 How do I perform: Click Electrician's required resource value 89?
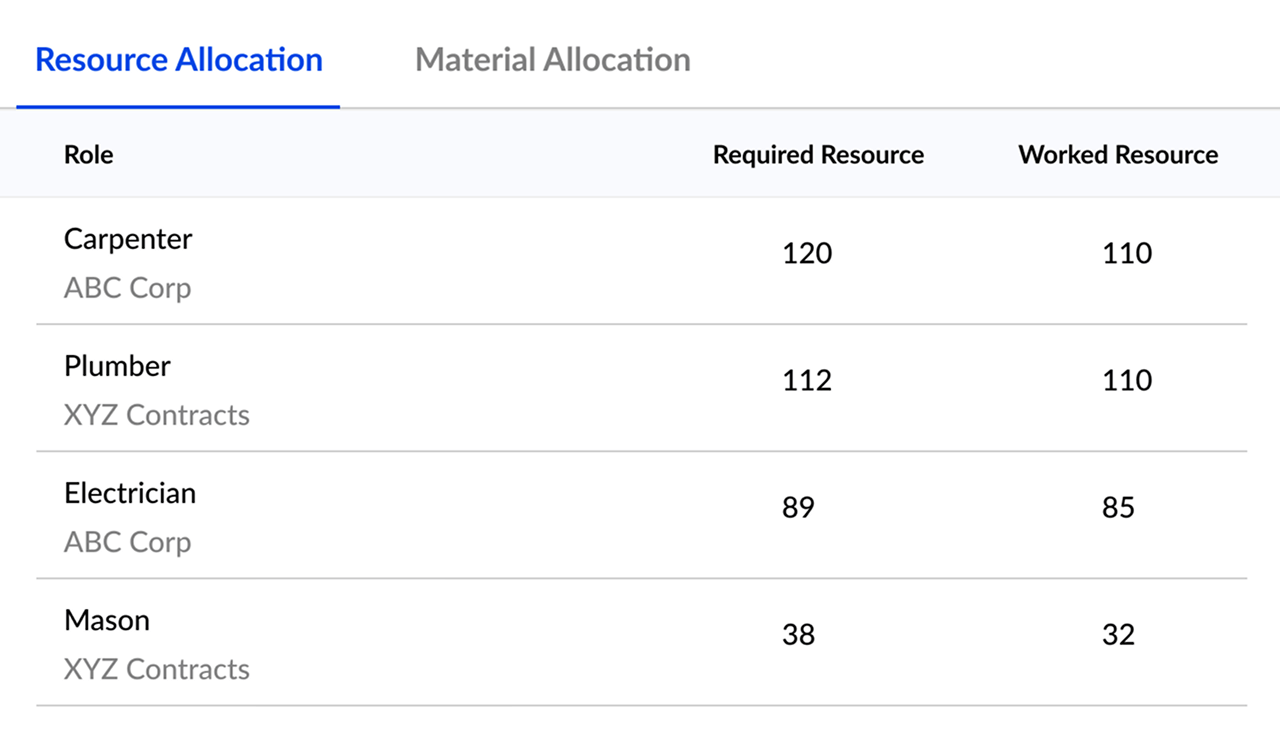tap(798, 507)
